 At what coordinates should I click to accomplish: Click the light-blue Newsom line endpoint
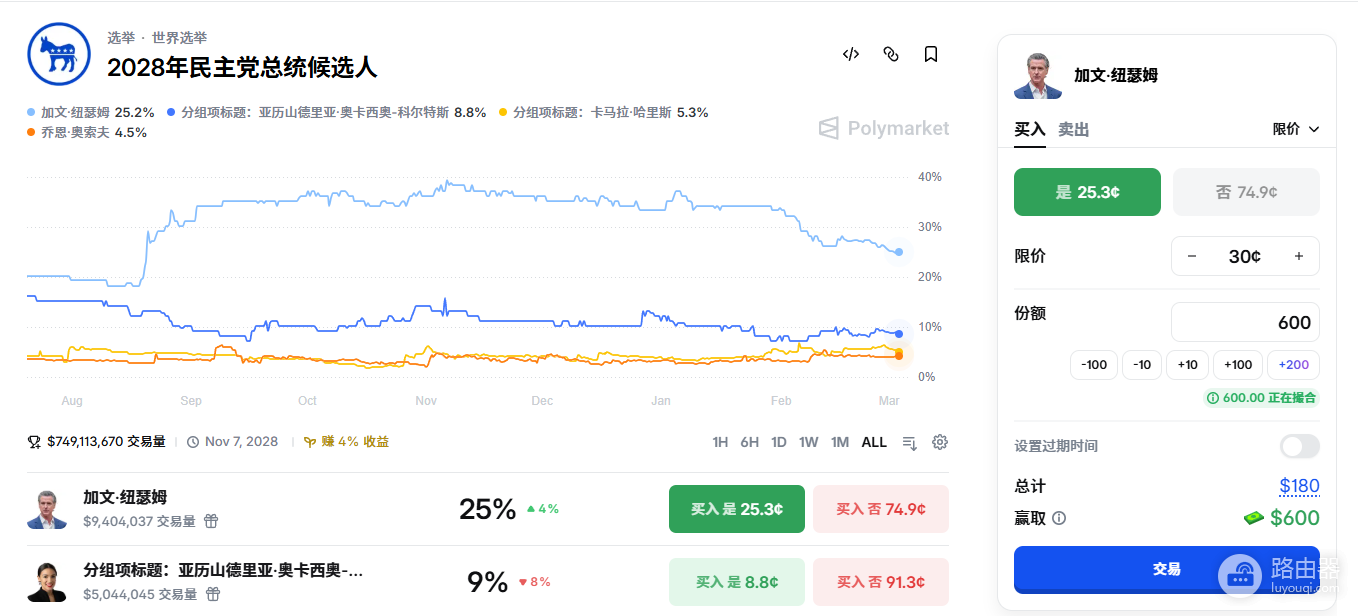click(x=899, y=252)
